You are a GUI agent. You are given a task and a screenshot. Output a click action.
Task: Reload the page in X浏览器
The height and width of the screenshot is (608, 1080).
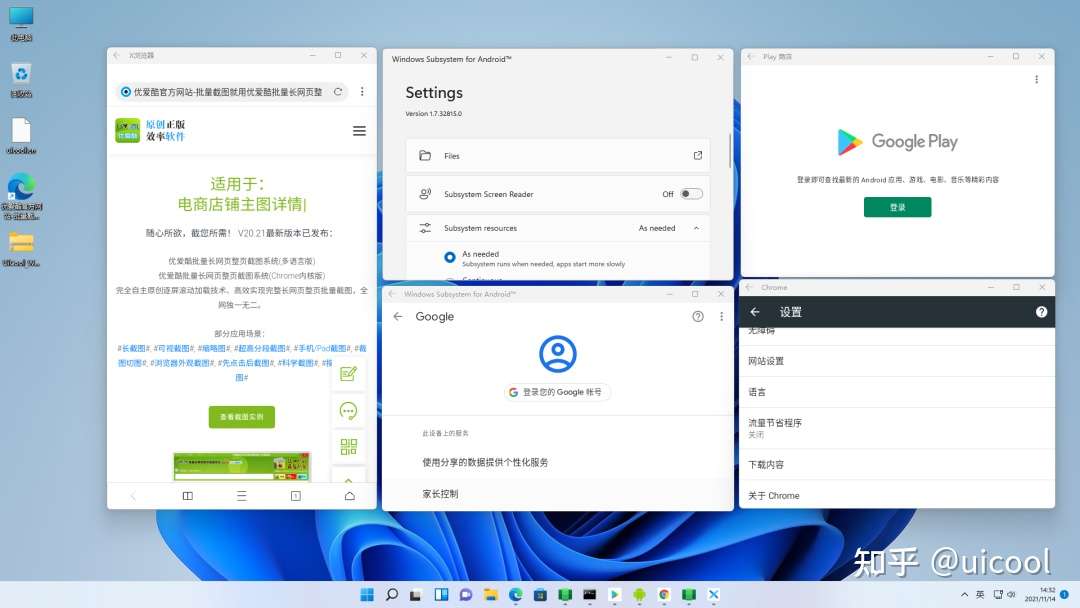(338, 92)
